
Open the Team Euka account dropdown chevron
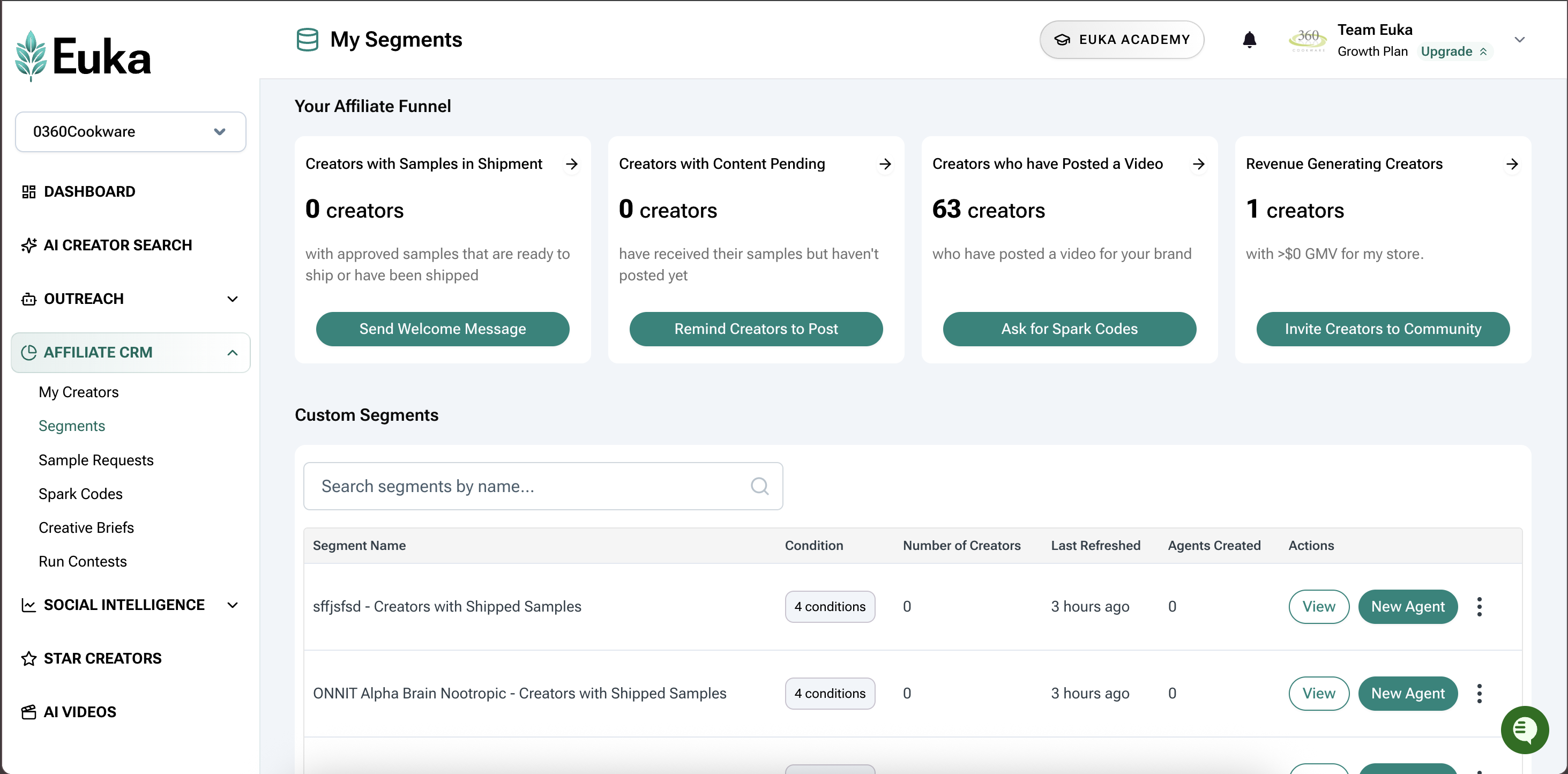(x=1519, y=40)
